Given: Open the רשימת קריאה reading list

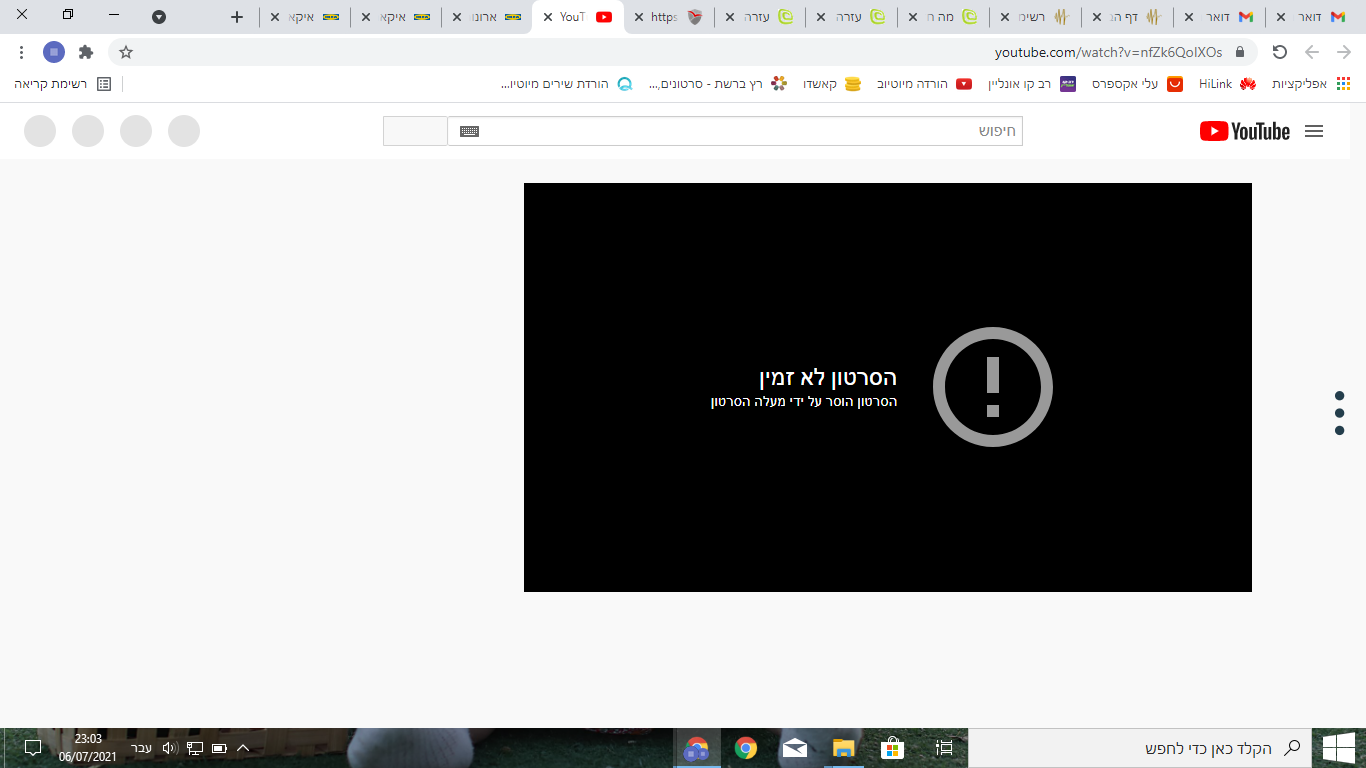Looking at the screenshot, I should 63,84.
